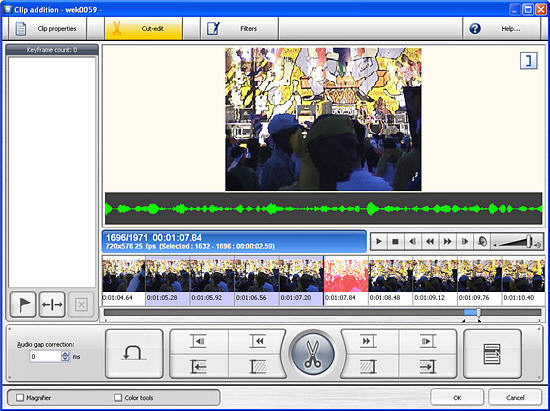Open the Help menu button

coord(501,29)
